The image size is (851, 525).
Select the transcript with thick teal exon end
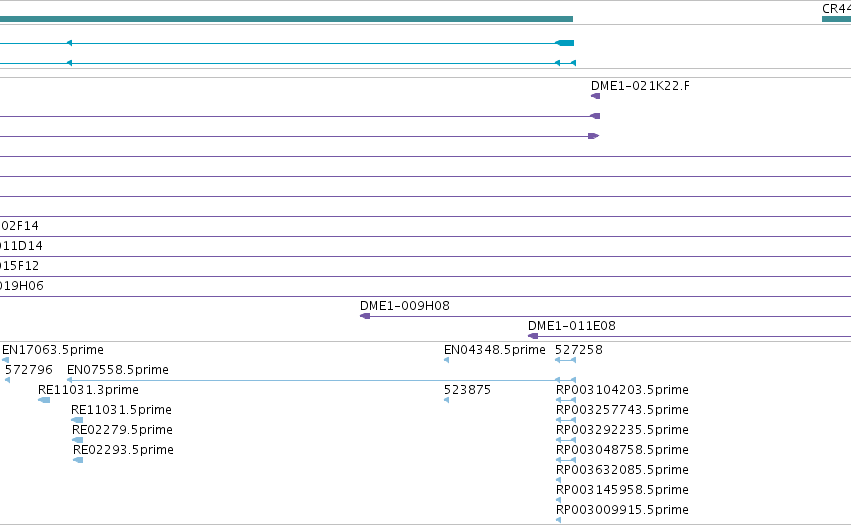(287, 43)
